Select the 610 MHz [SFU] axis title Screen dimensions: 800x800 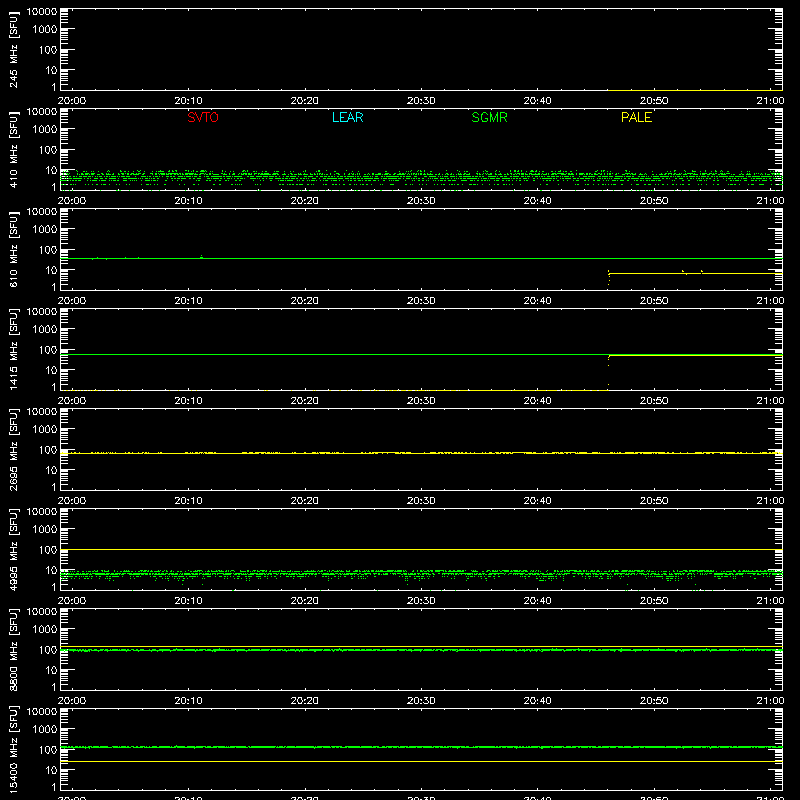click(x=13, y=250)
